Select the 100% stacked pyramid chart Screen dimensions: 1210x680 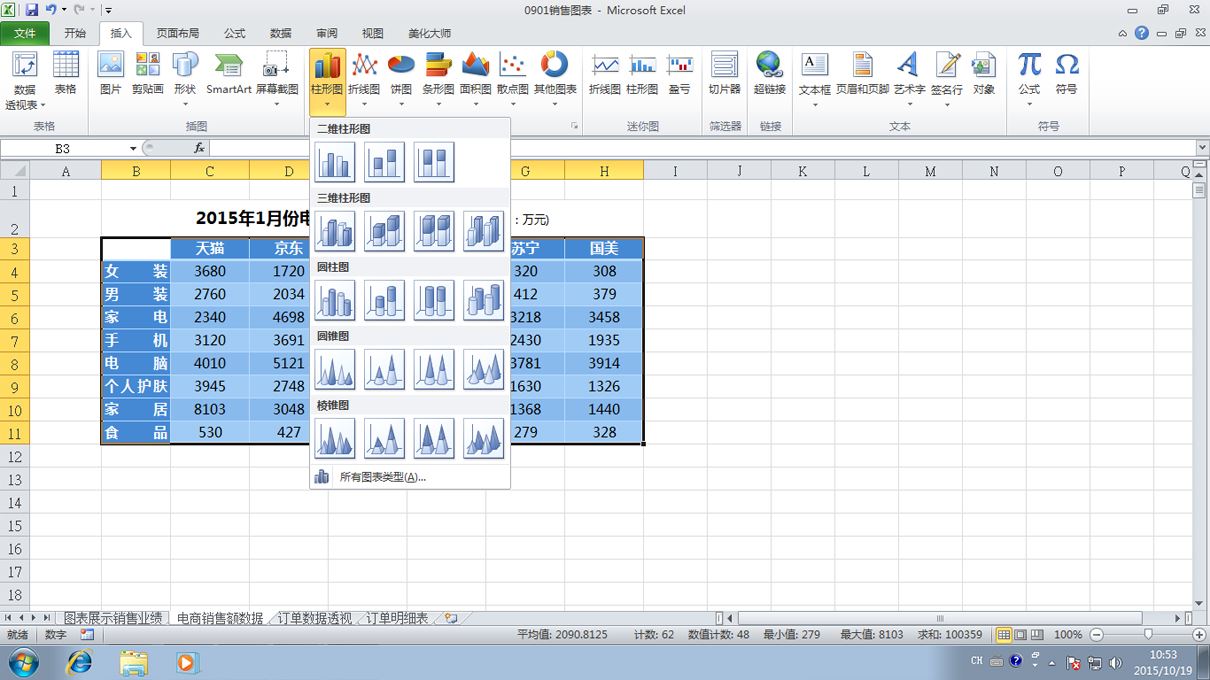434,438
